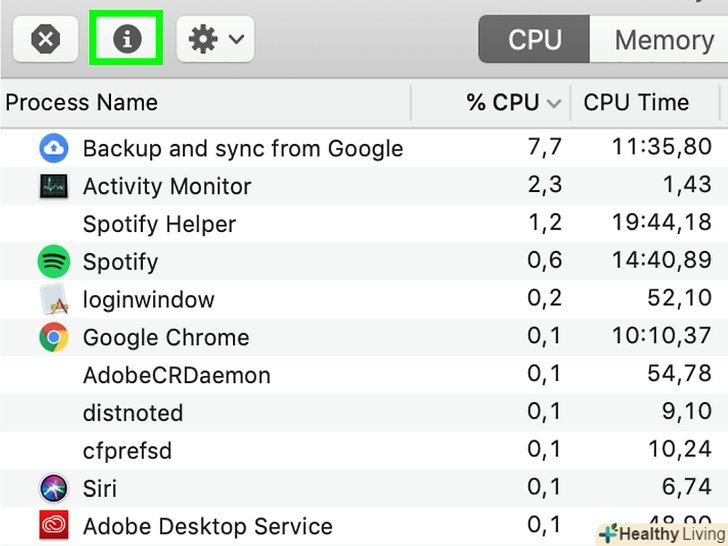
Task: Open the inspect process info button
Action: coord(126,39)
